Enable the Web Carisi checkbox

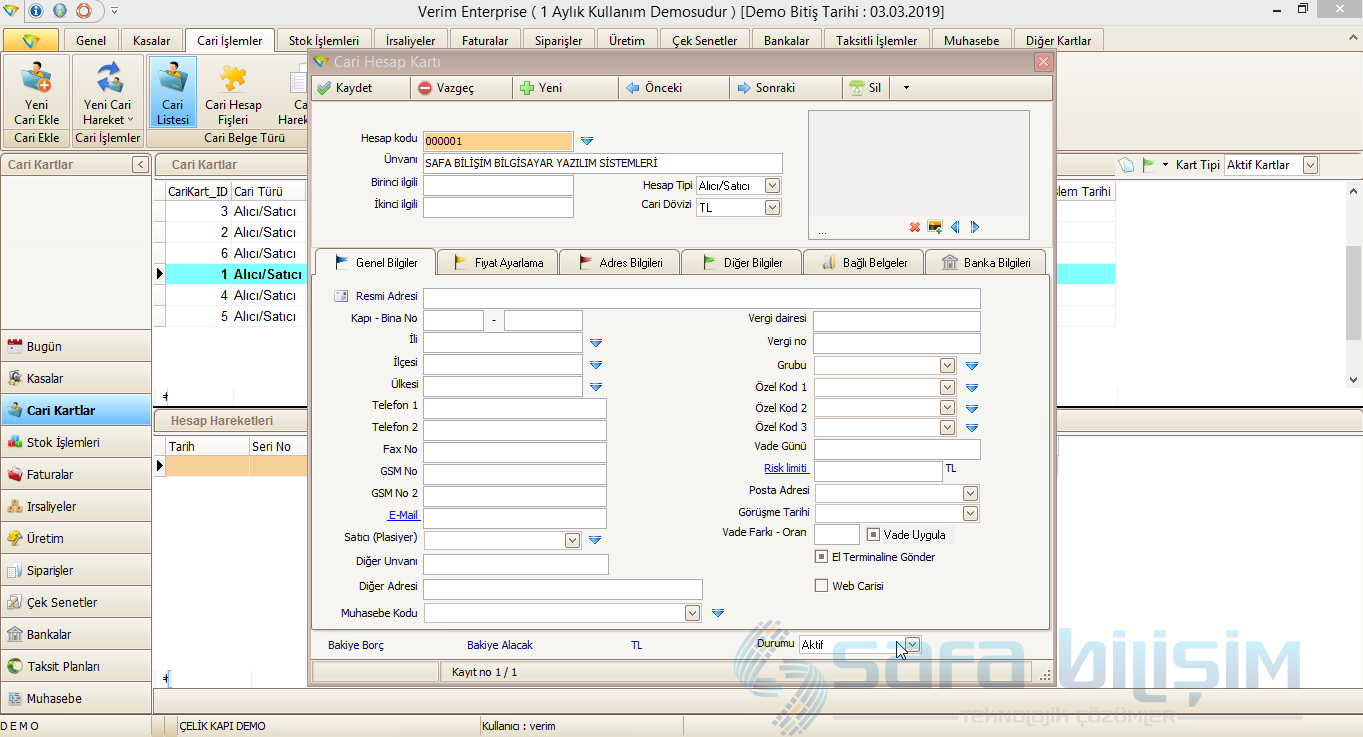(822, 586)
